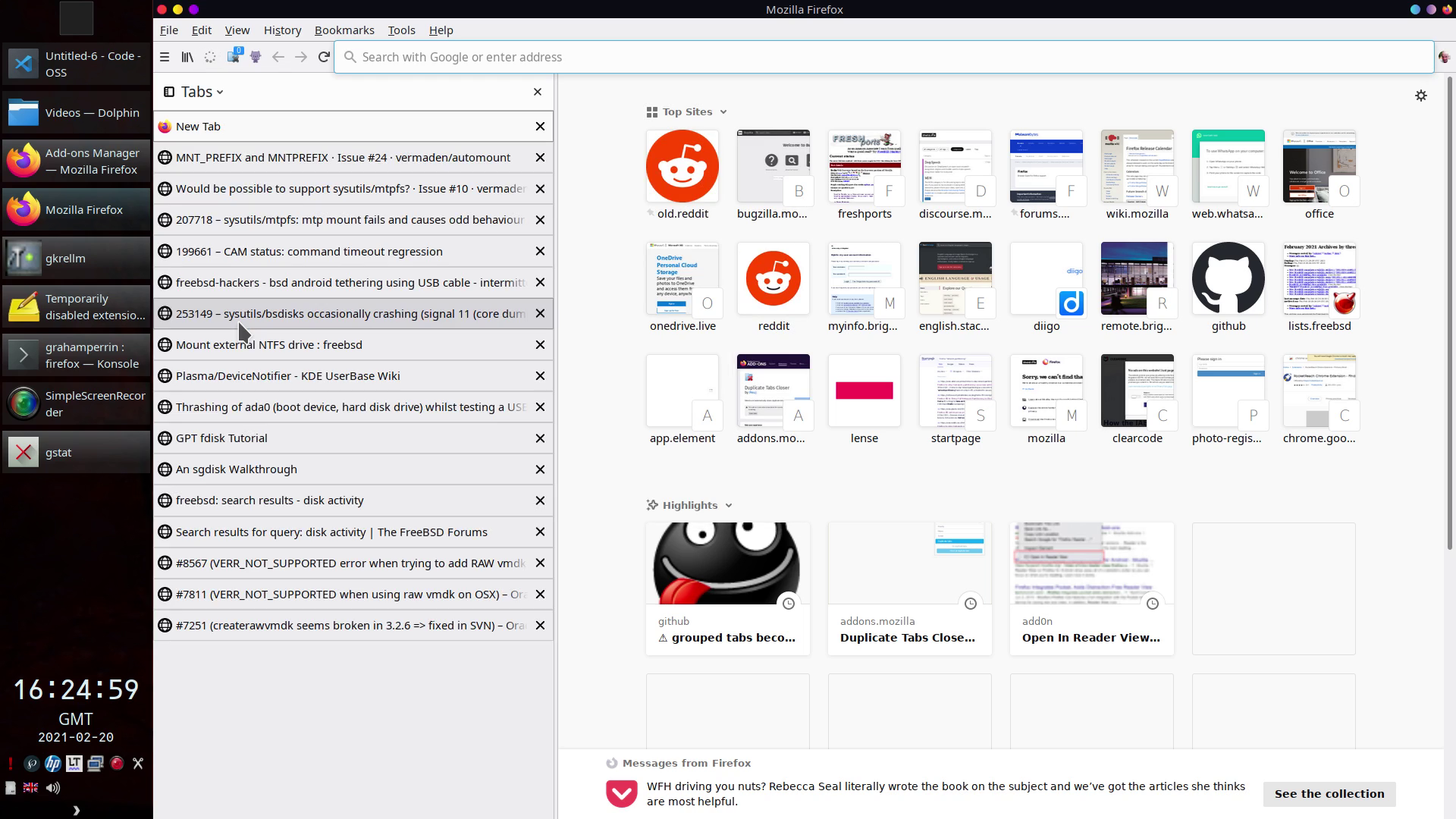This screenshot has width=1456, height=819.
Task: Collapse the Top Sites section
Action: pyautogui.click(x=723, y=112)
